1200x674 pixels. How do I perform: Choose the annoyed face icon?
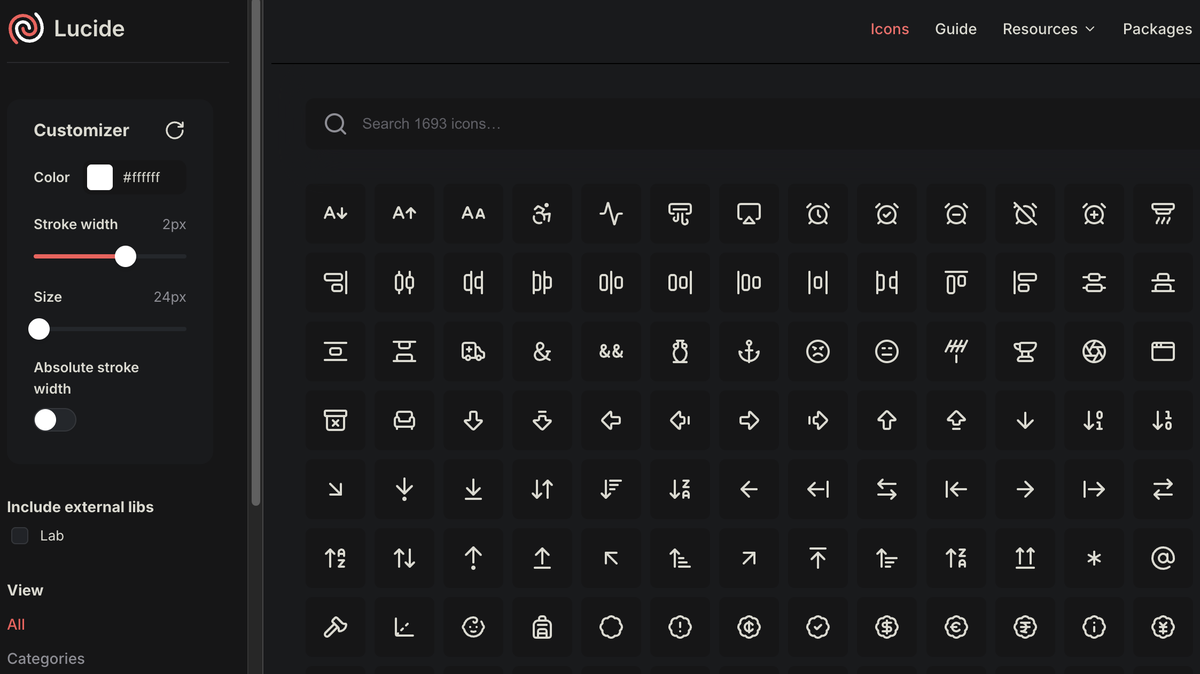[x=887, y=351]
